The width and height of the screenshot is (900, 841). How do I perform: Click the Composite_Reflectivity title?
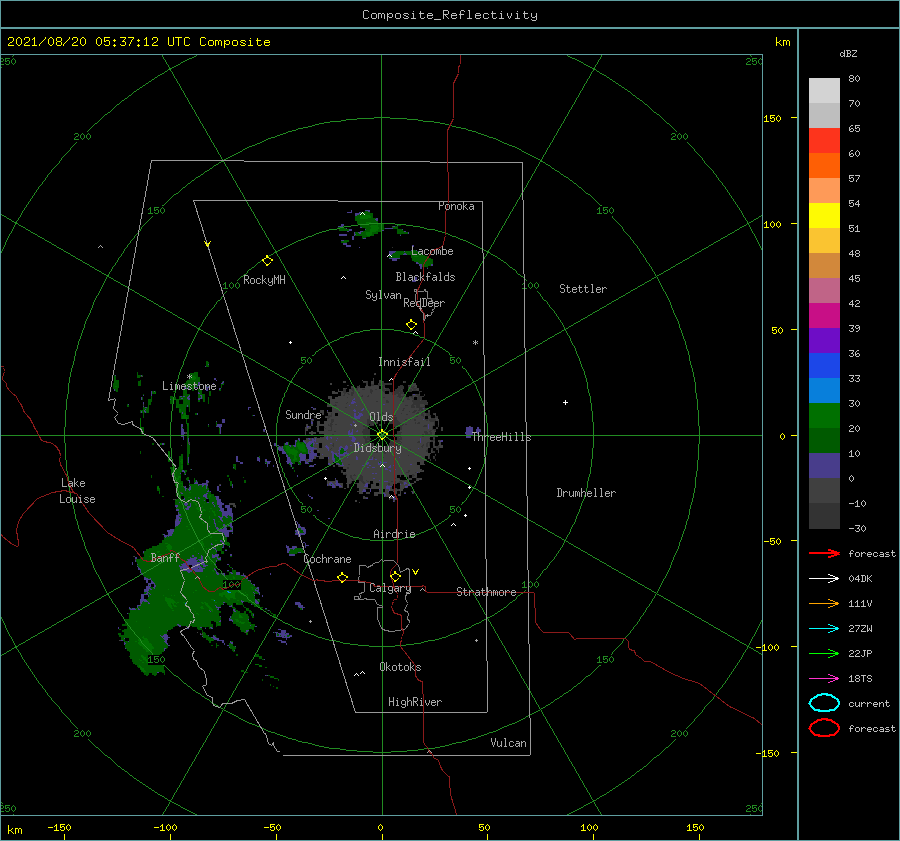coord(450,15)
